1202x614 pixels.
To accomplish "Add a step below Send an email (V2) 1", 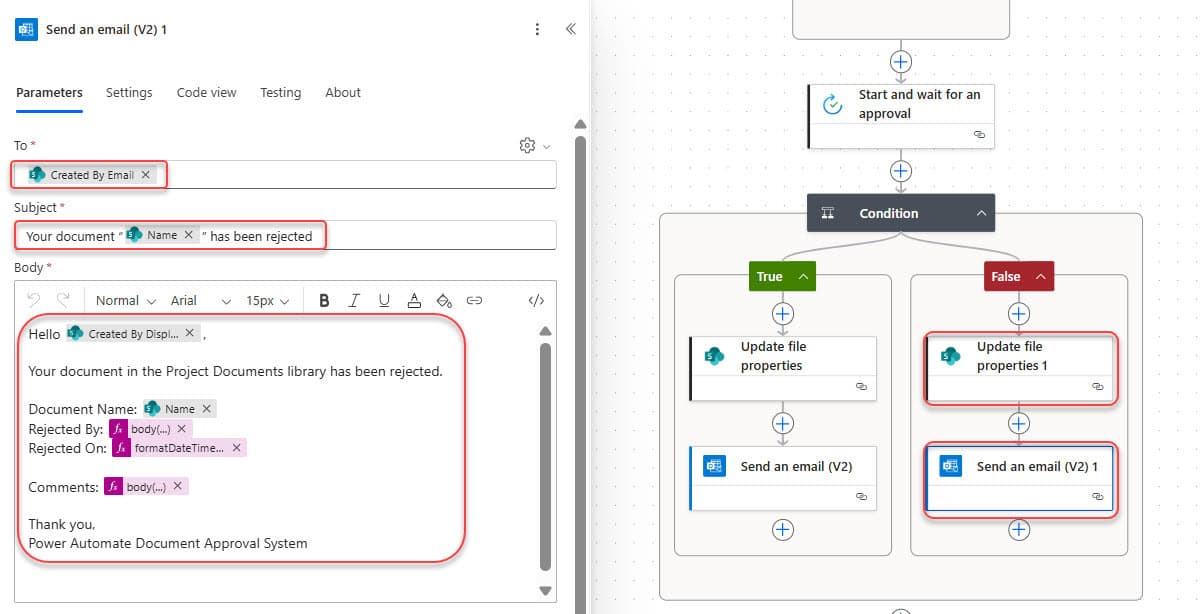I will (x=1019, y=530).
